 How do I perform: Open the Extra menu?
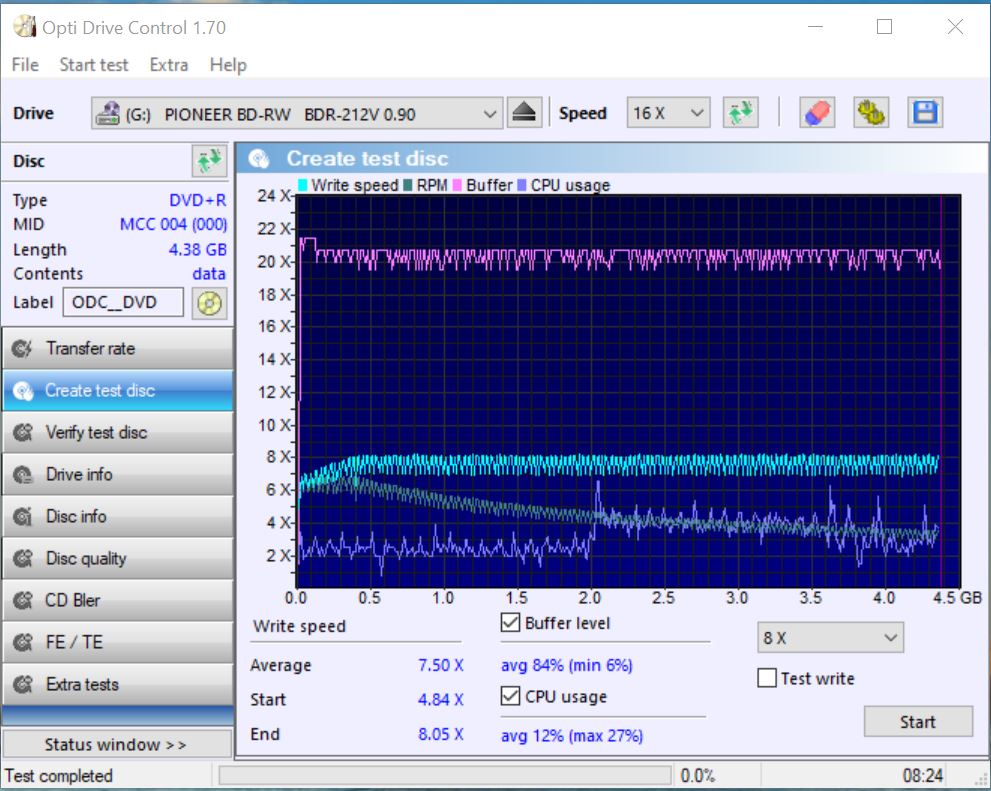(x=168, y=65)
